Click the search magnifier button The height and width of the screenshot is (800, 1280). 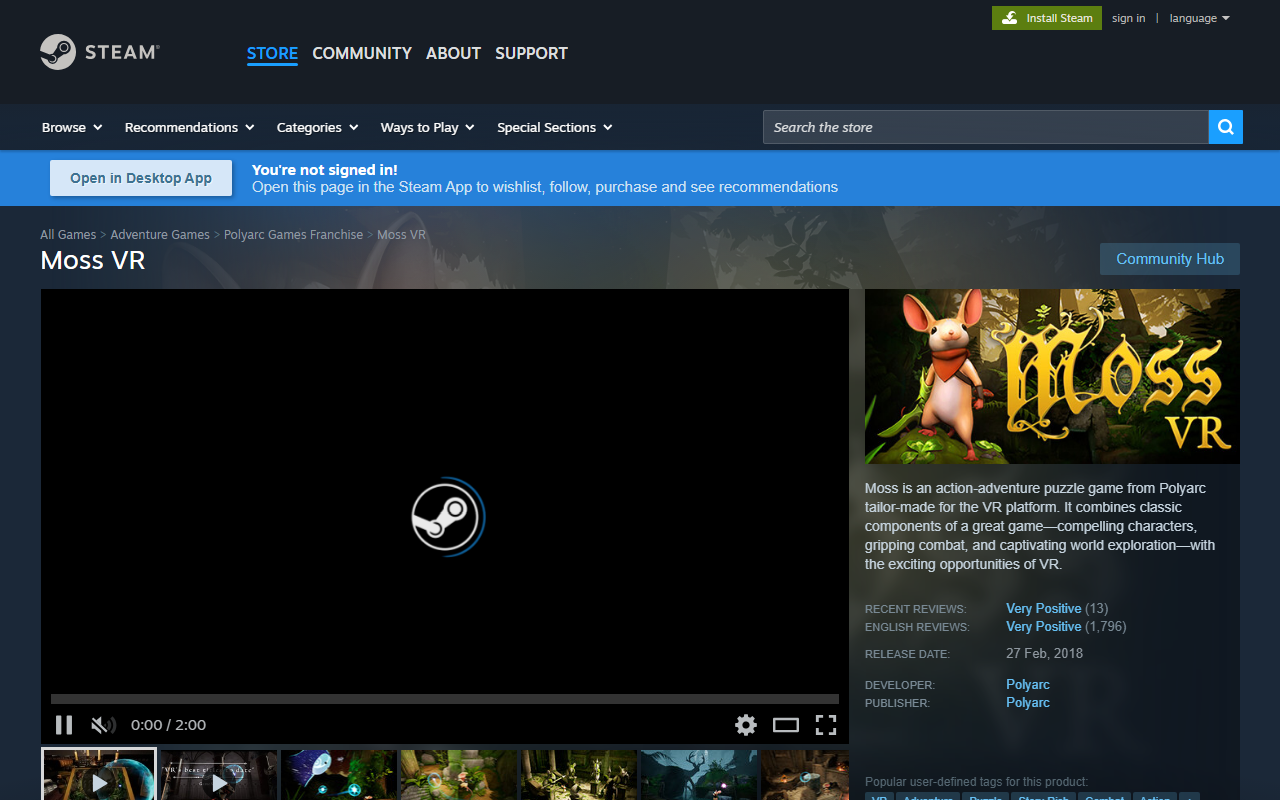coord(1226,127)
